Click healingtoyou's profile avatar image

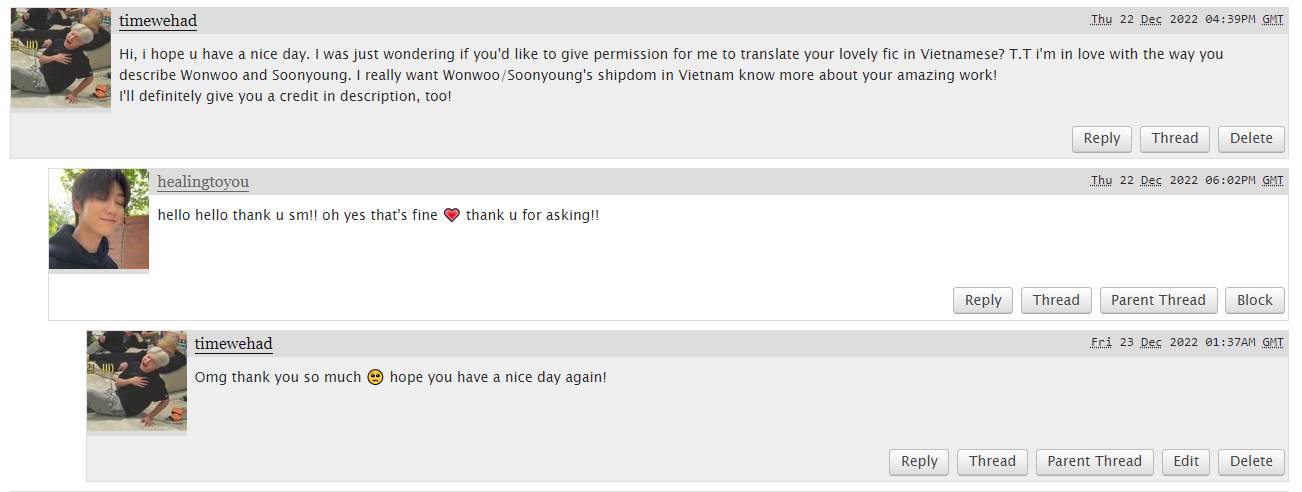tap(99, 219)
